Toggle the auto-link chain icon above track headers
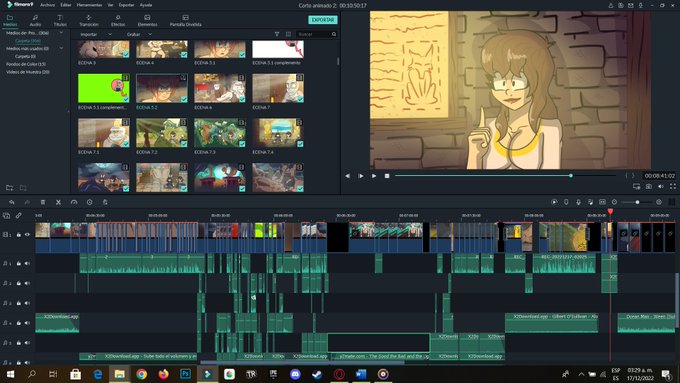This screenshot has width=680, height=383. click(x=19, y=215)
